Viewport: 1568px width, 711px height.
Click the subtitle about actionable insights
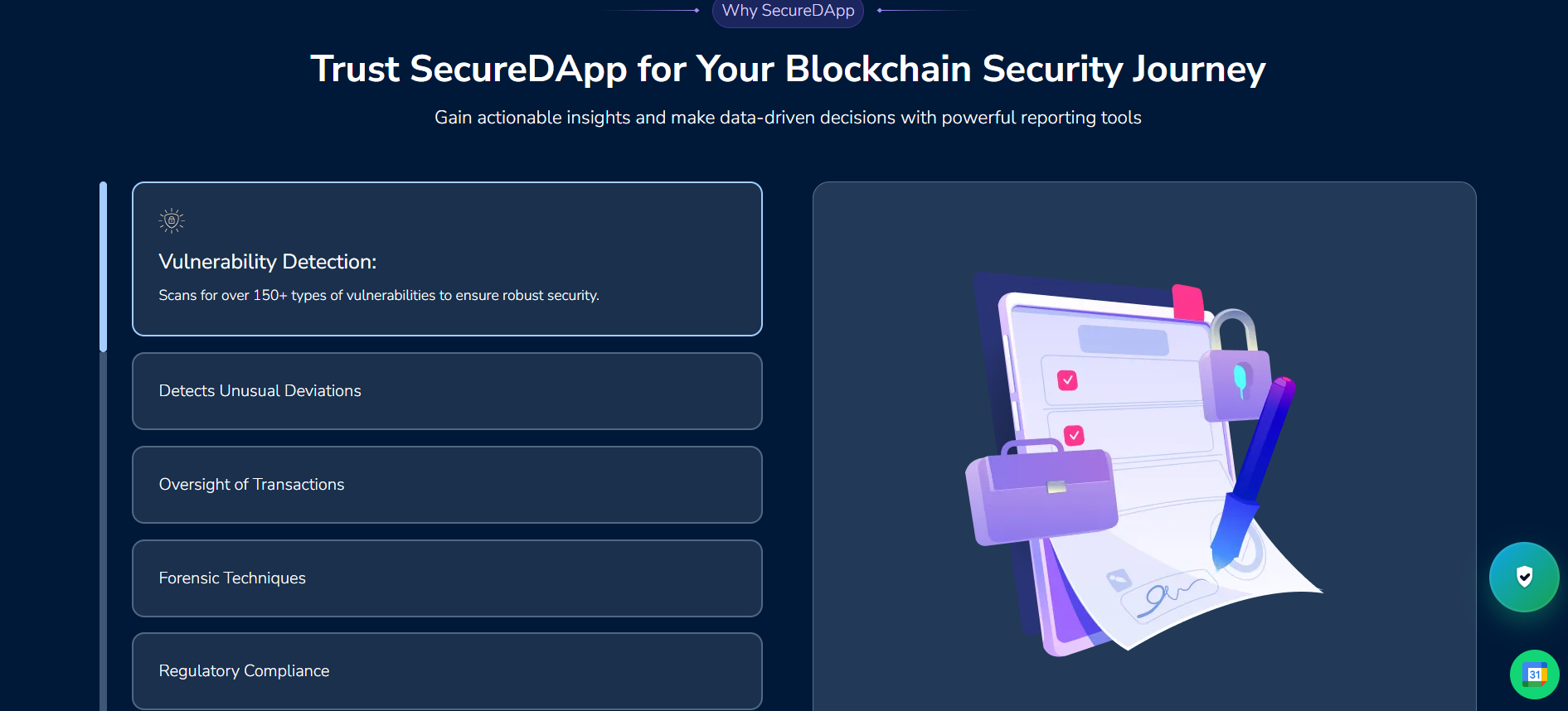point(788,118)
